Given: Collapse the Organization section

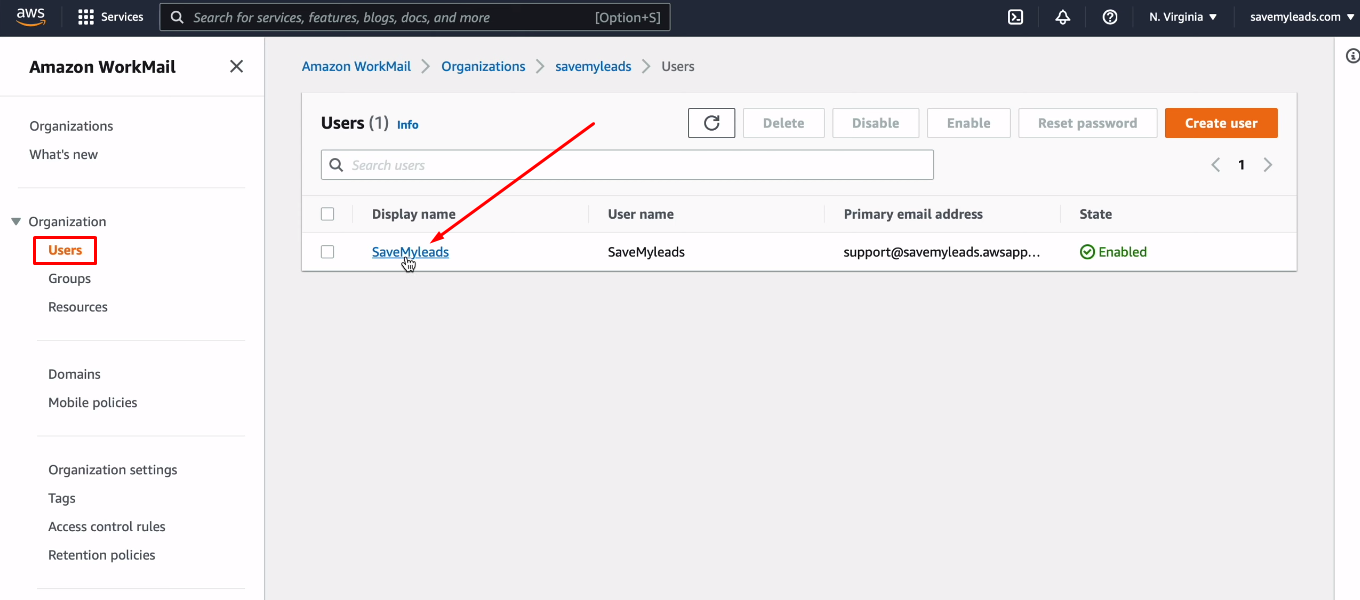Looking at the screenshot, I should tap(16, 222).
